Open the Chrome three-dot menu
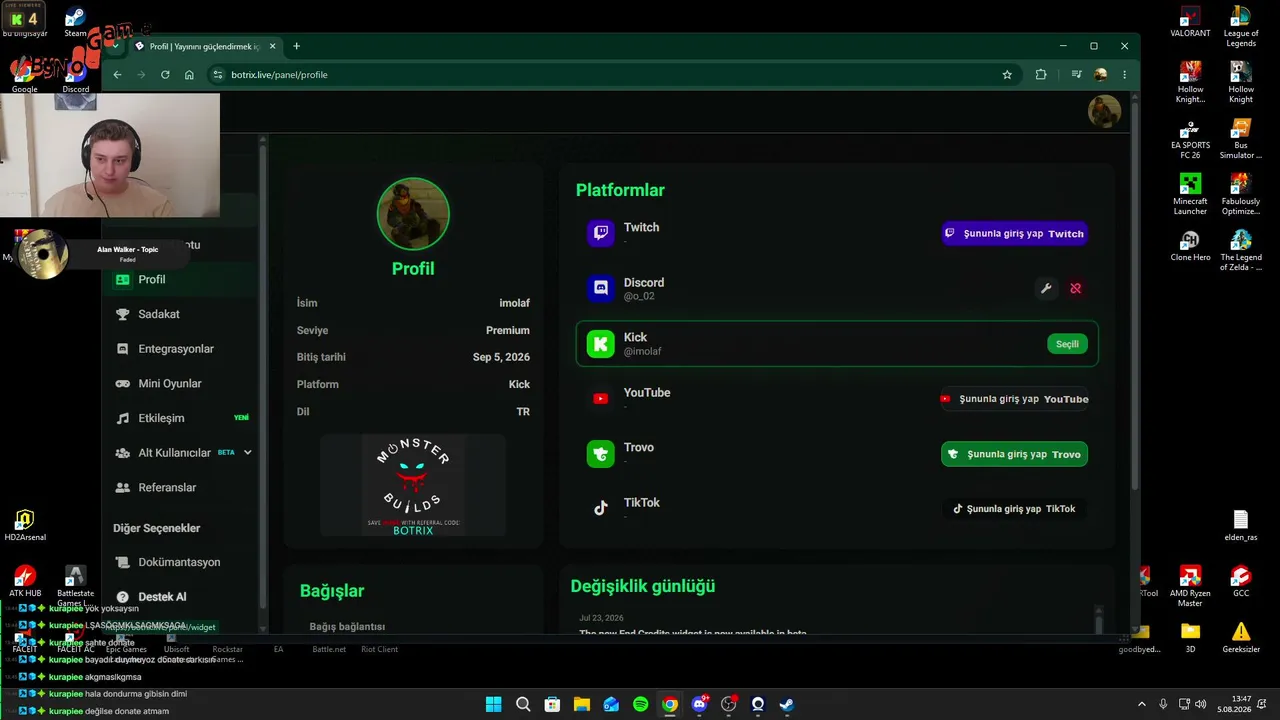1280x720 pixels. point(1124,74)
